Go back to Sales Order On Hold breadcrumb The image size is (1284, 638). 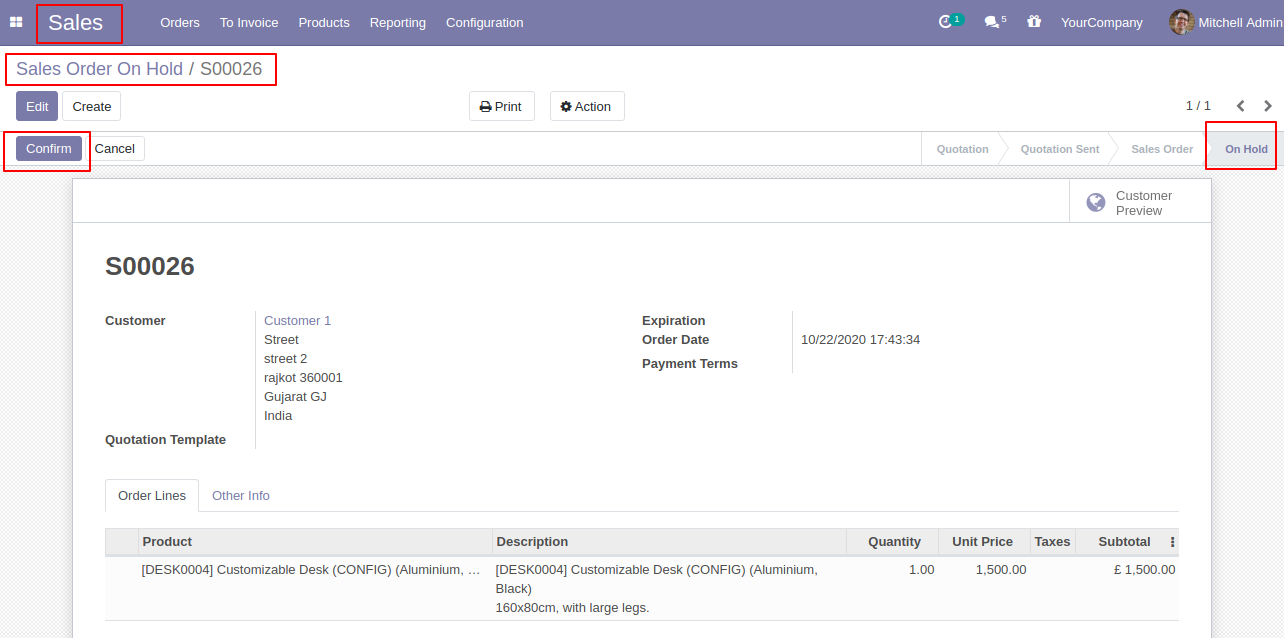pyautogui.click(x=99, y=69)
